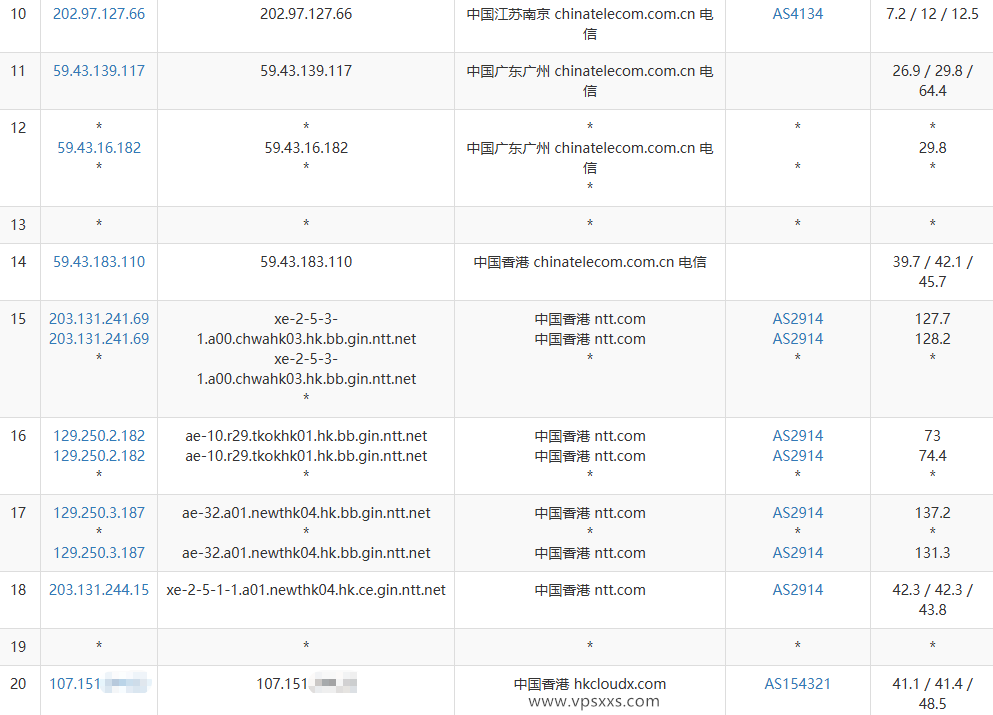Screen dimensions: 993x715
Task: Open the lower 129.250.2.182 link in hop 16
Action: pyautogui.click(x=99, y=456)
